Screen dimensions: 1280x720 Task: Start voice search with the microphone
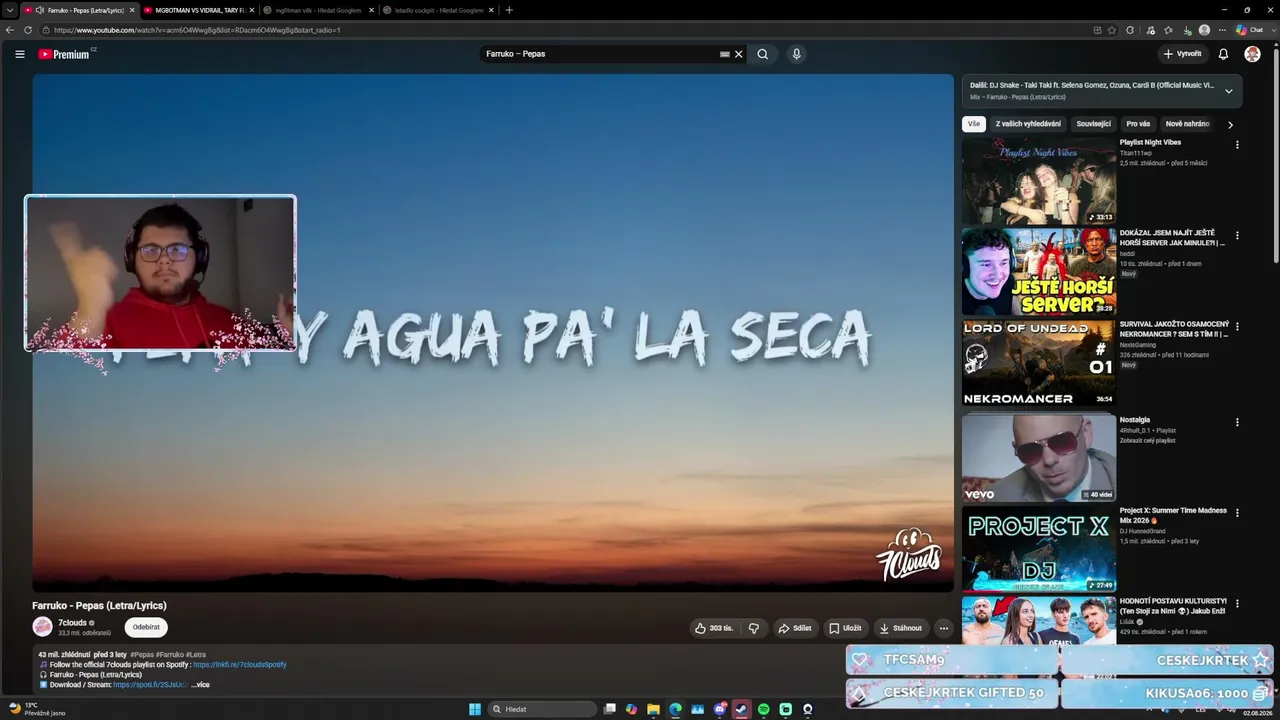796,54
